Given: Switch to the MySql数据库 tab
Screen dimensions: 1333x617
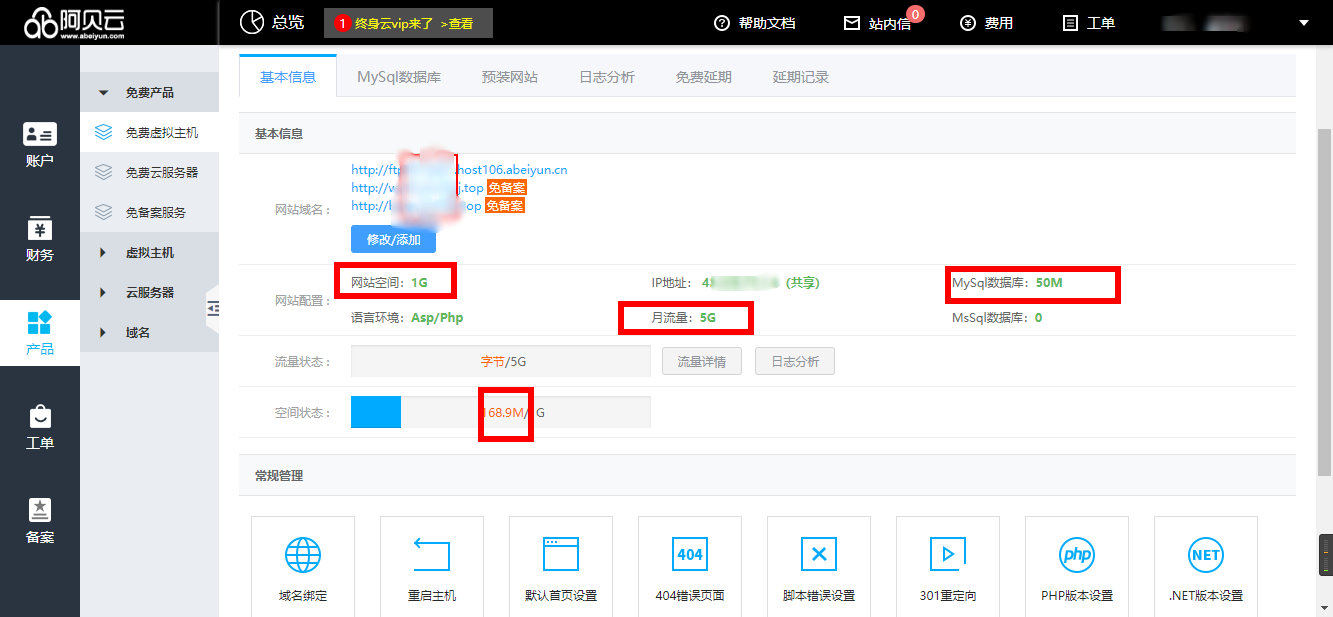Looking at the screenshot, I should (399, 76).
